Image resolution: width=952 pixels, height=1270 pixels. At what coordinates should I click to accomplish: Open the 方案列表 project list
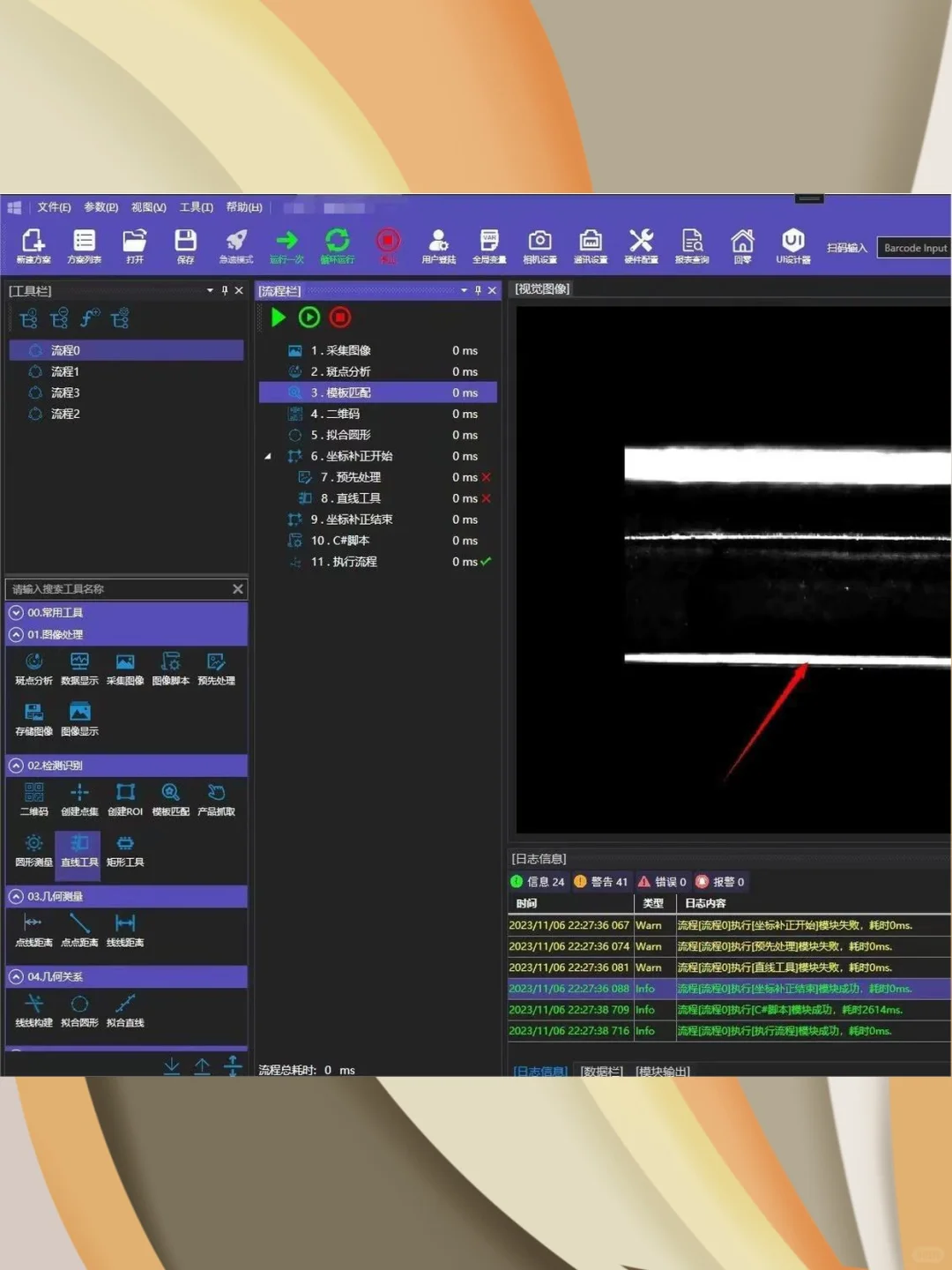(x=84, y=246)
